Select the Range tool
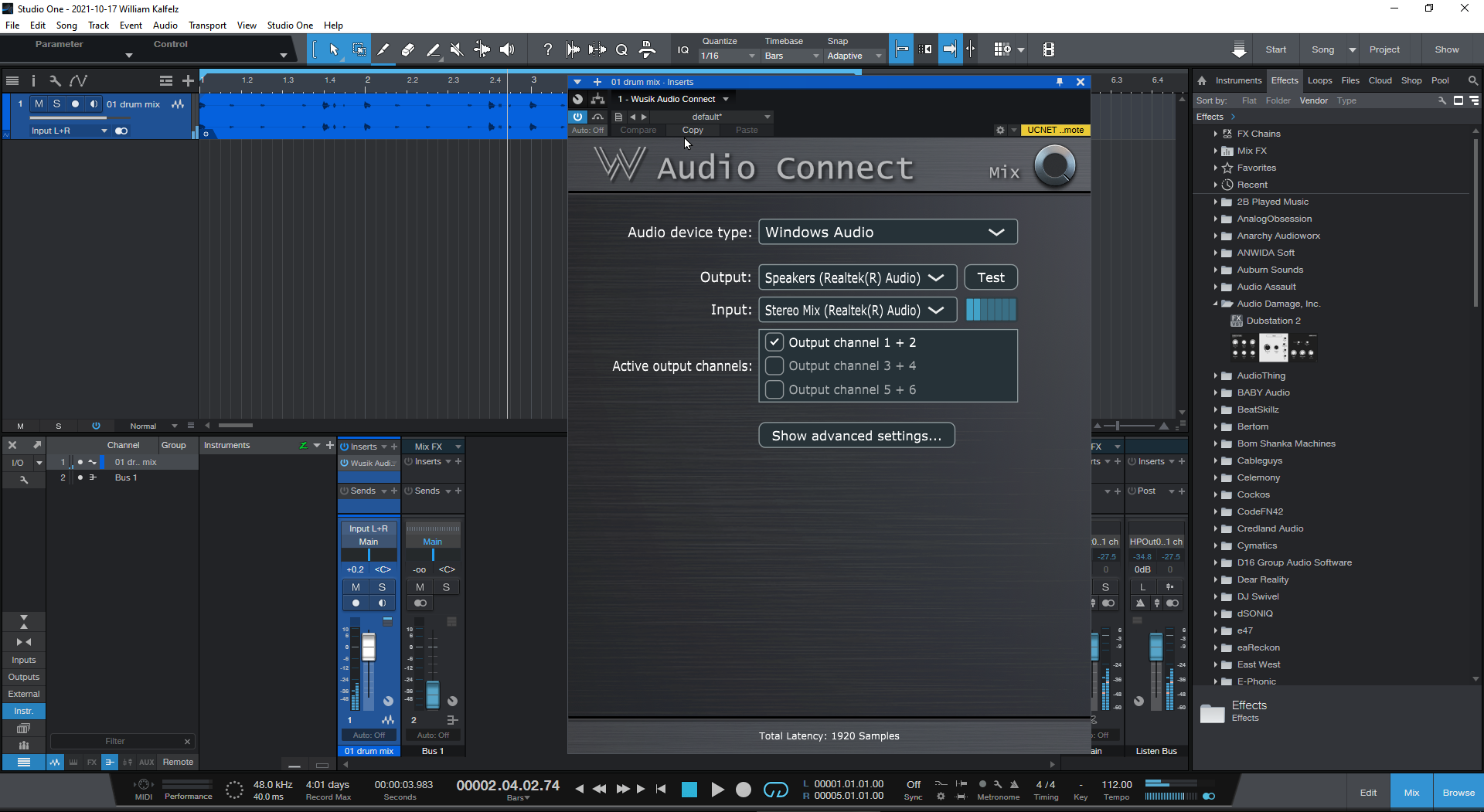The width and height of the screenshot is (1484, 812). tap(359, 49)
